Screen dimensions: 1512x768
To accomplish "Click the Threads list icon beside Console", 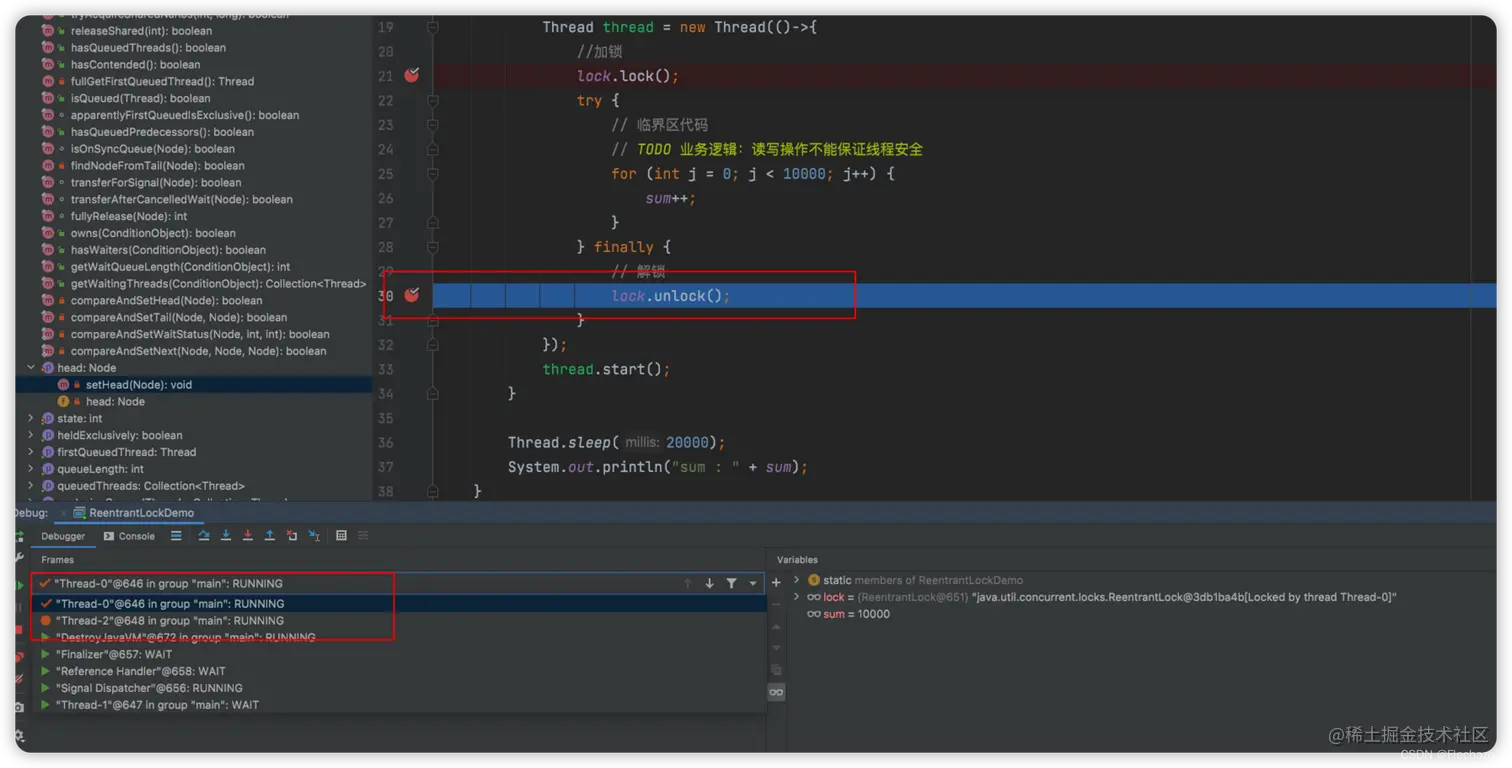I will click(176, 536).
